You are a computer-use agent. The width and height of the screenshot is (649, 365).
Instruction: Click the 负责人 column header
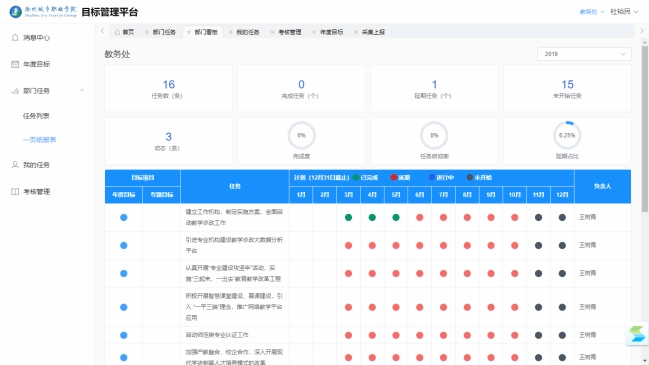point(603,186)
